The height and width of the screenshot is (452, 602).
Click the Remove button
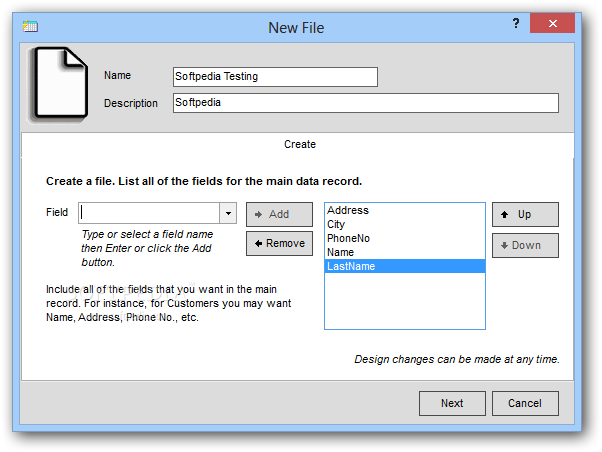click(x=279, y=243)
